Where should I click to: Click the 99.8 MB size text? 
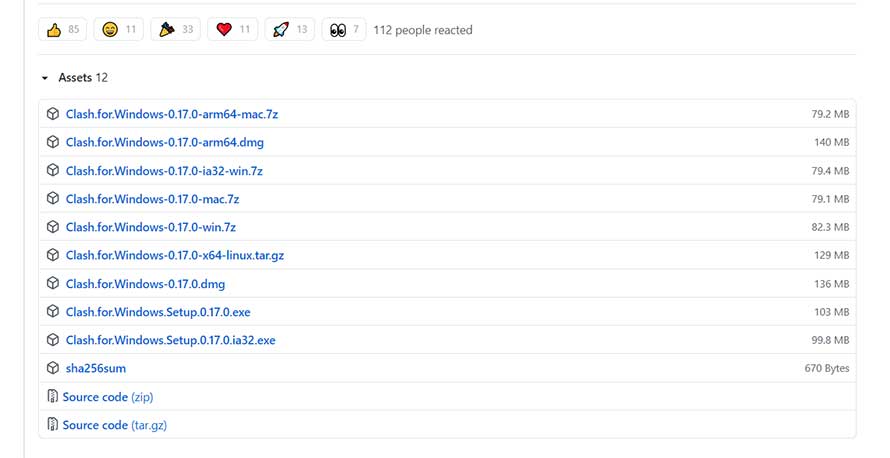(x=830, y=340)
